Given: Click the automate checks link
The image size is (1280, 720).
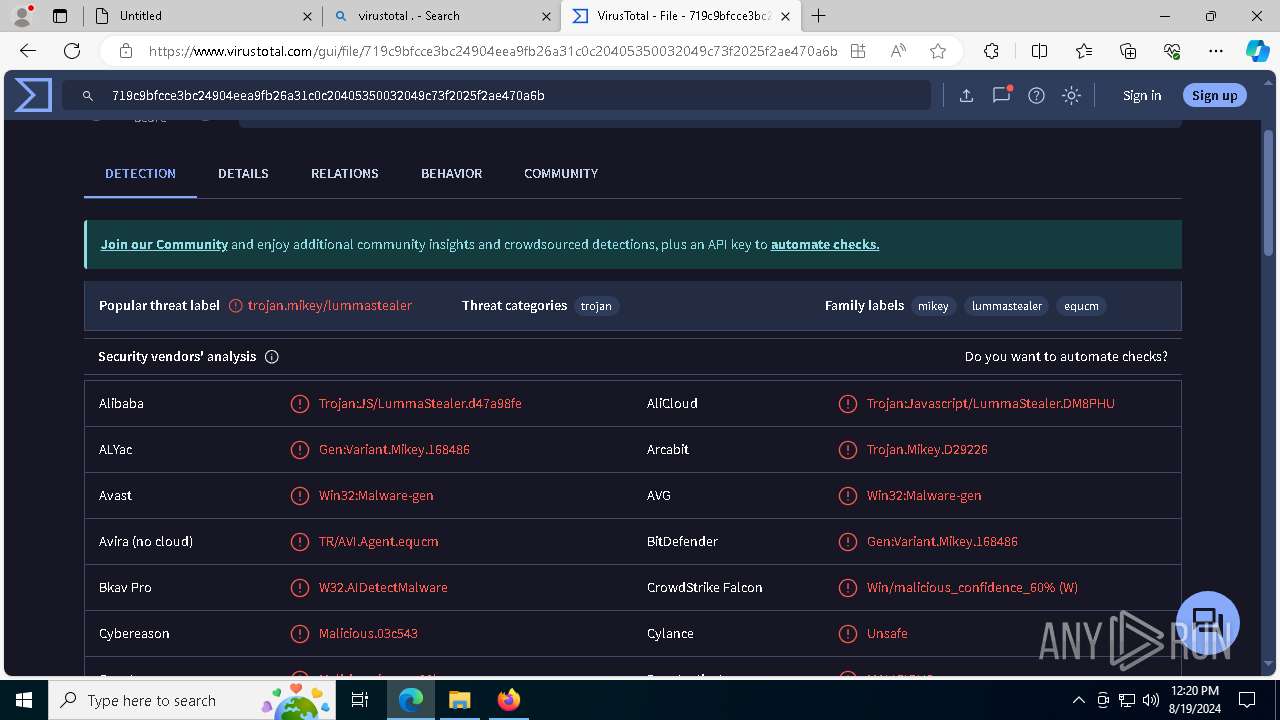Looking at the screenshot, I should tap(825, 244).
